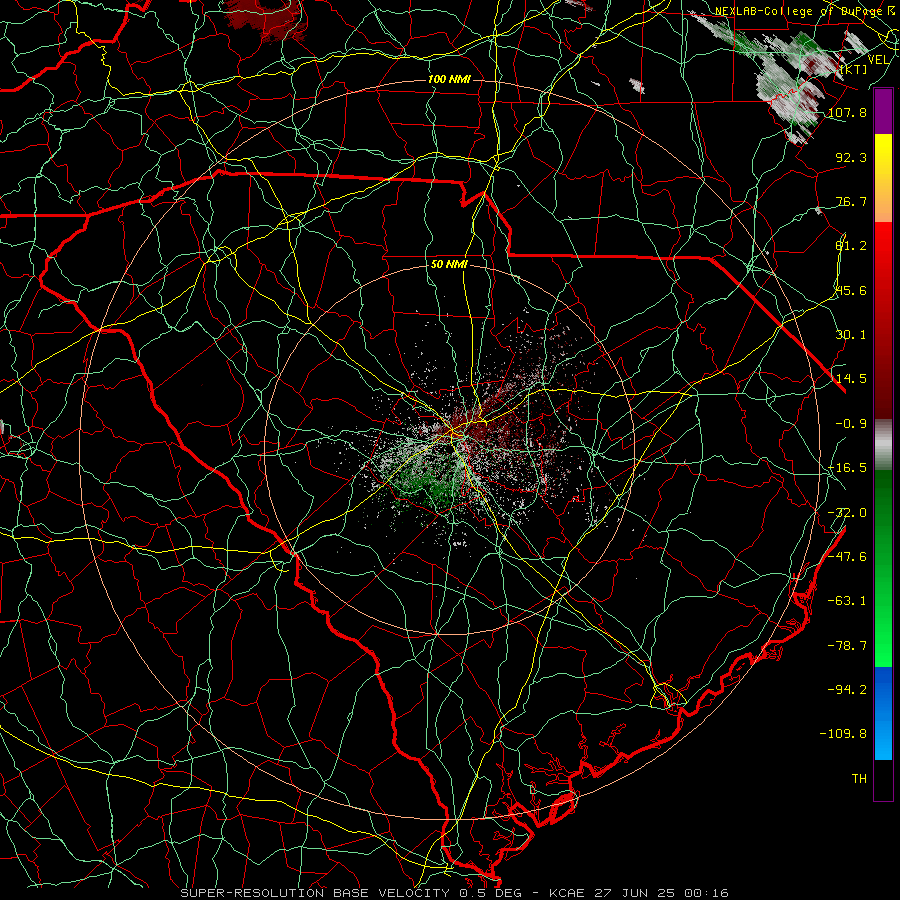The width and height of the screenshot is (900, 900).
Task: Pick the black TH segment of color bar
Action: tap(883, 780)
